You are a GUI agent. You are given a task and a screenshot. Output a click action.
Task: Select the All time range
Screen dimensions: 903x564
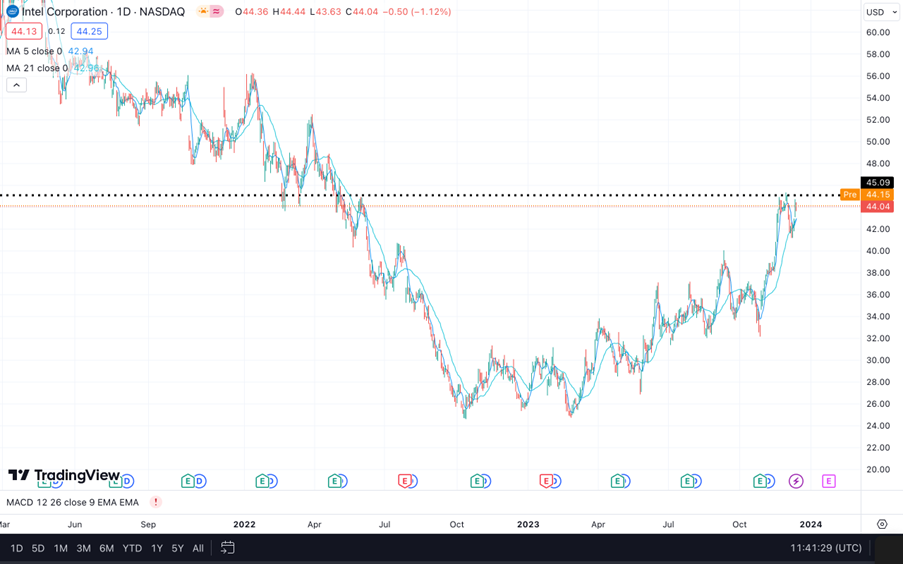pos(198,548)
